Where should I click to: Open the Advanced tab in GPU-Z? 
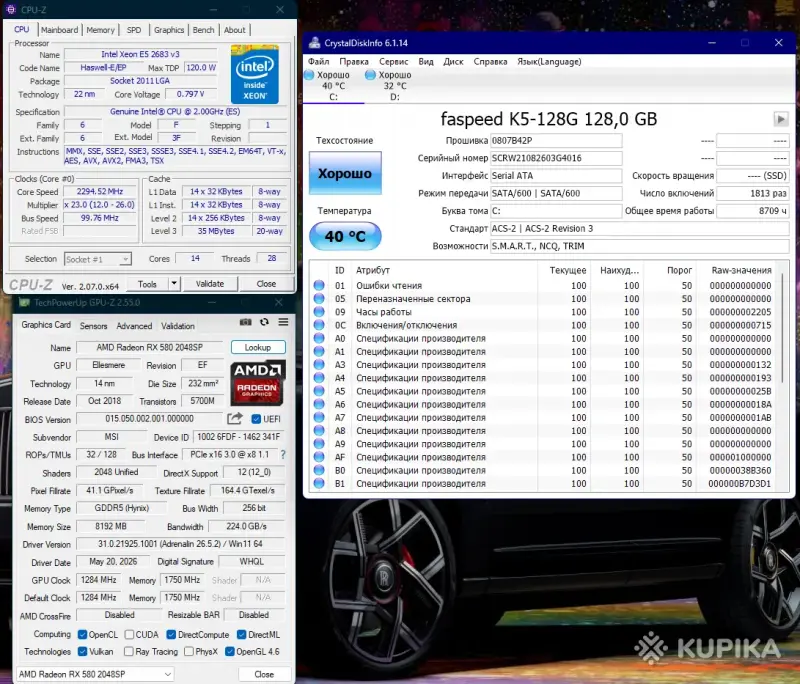pyautogui.click(x=134, y=326)
